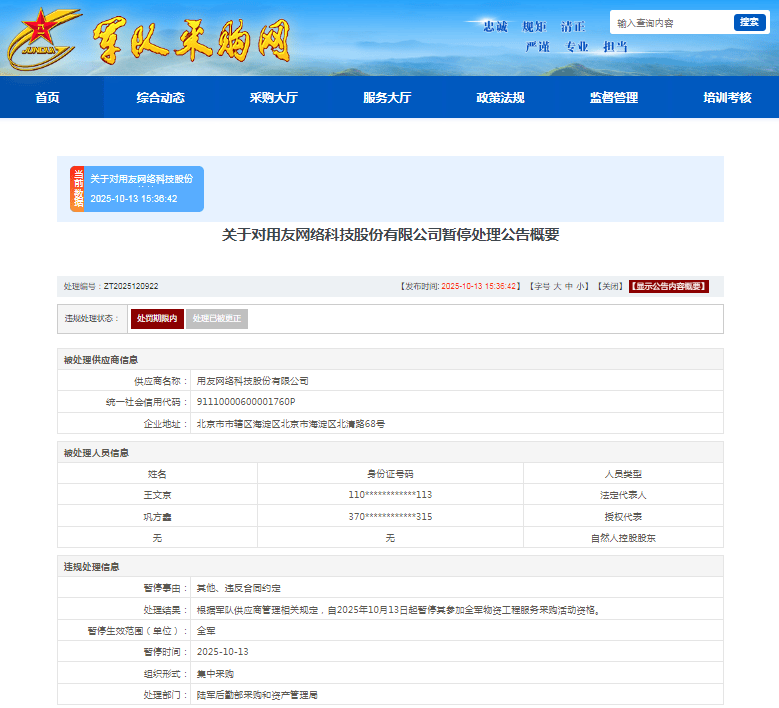Select the gray 处理已被更正 status tab
The image size is (779, 708).
[x=216, y=319]
